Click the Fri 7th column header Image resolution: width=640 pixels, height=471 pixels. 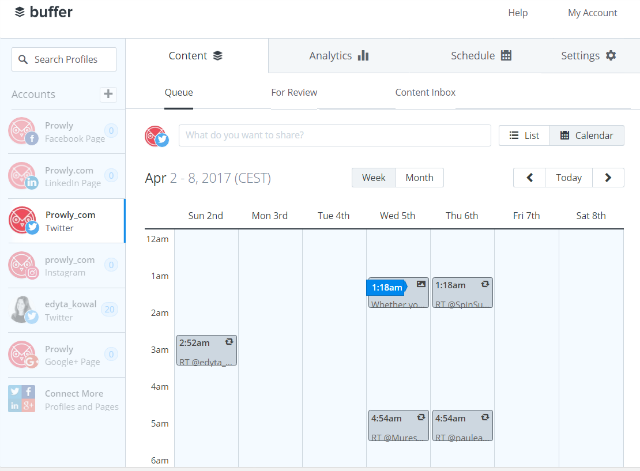point(526,216)
